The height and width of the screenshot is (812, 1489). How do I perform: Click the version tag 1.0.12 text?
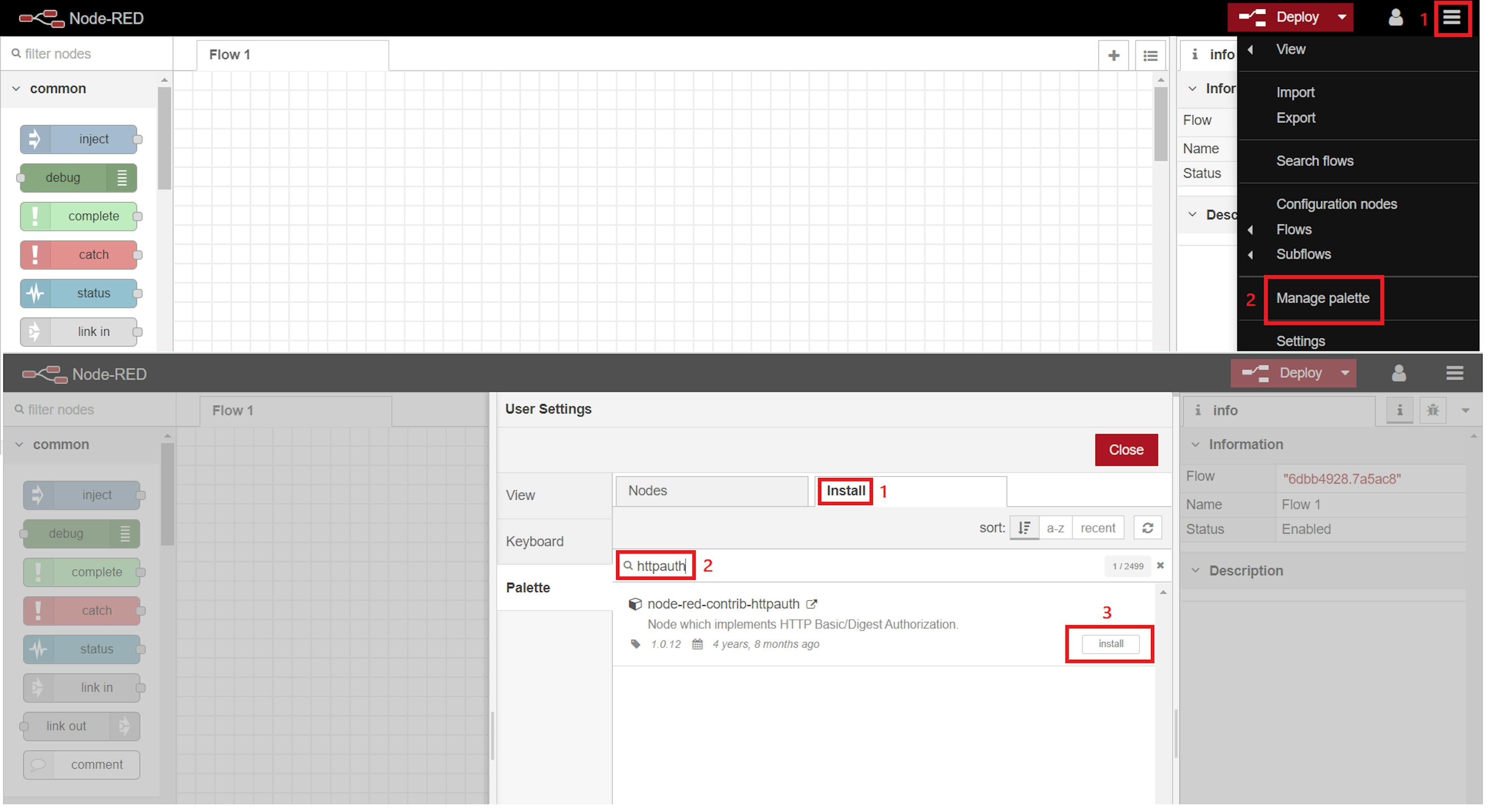click(x=665, y=645)
